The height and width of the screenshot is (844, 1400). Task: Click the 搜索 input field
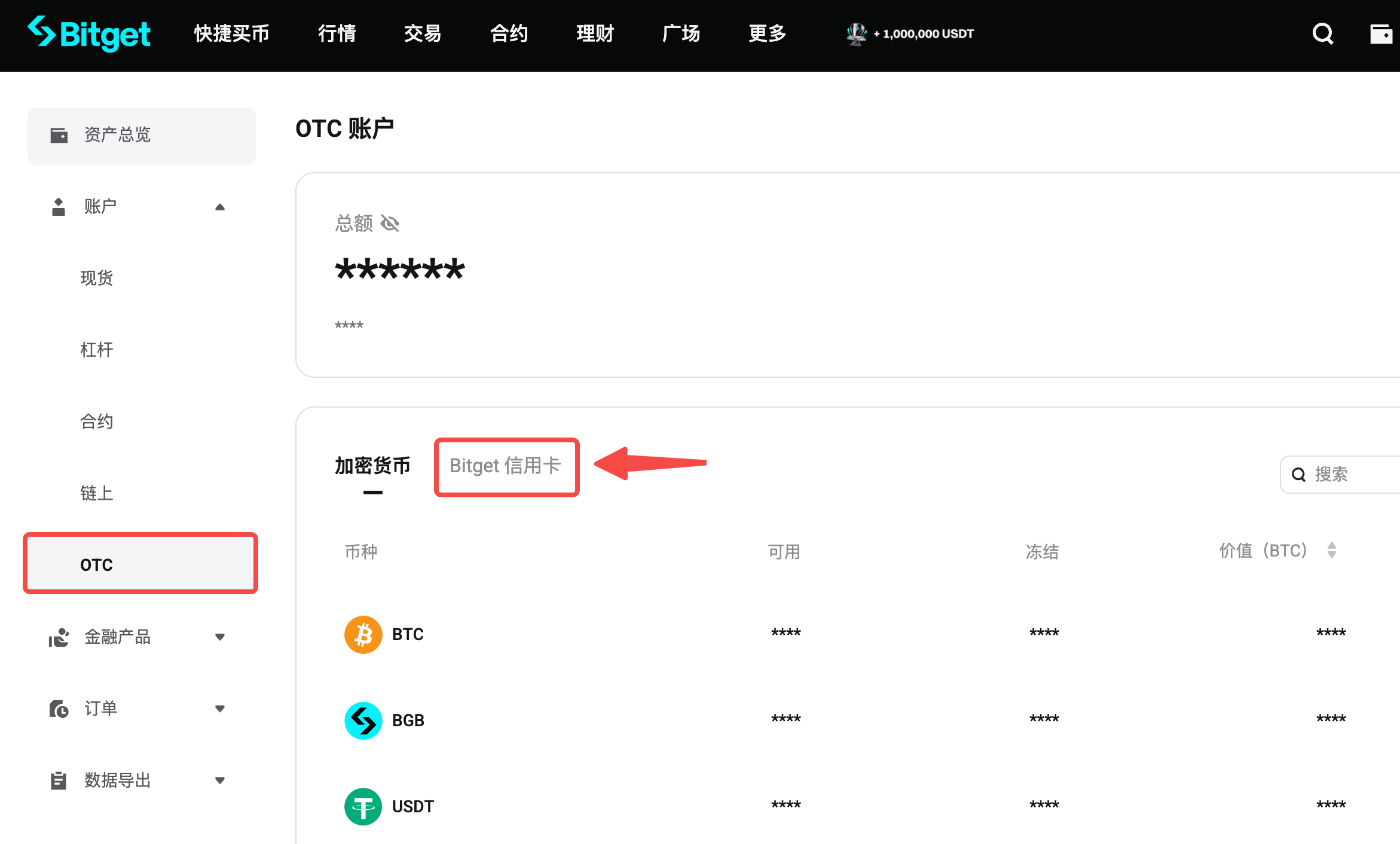tap(1345, 474)
